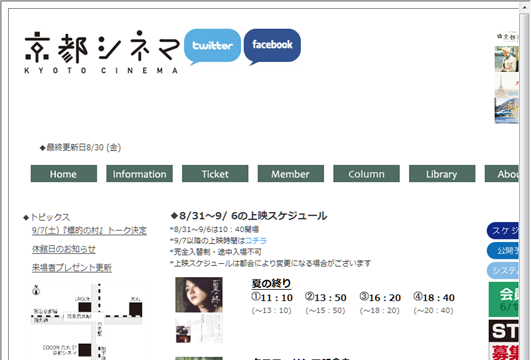The height and width of the screenshot is (360, 531).
Task: Follow the blue コチラ link
Action: (x=256, y=240)
